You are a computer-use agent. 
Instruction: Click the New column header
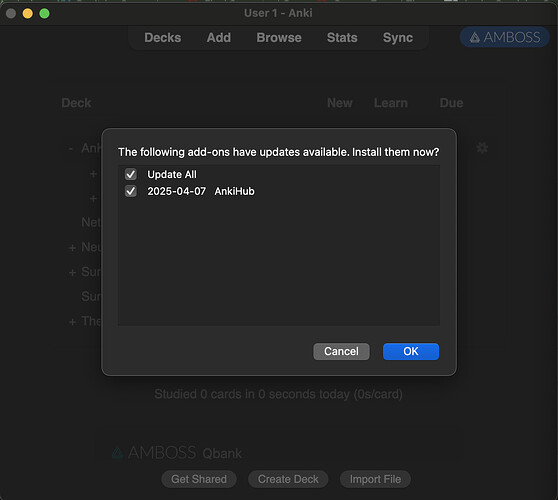click(x=340, y=103)
